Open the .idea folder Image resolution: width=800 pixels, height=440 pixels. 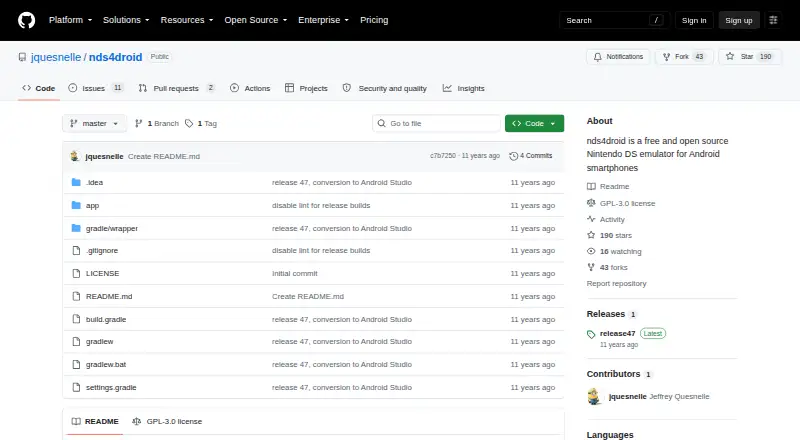coord(94,182)
